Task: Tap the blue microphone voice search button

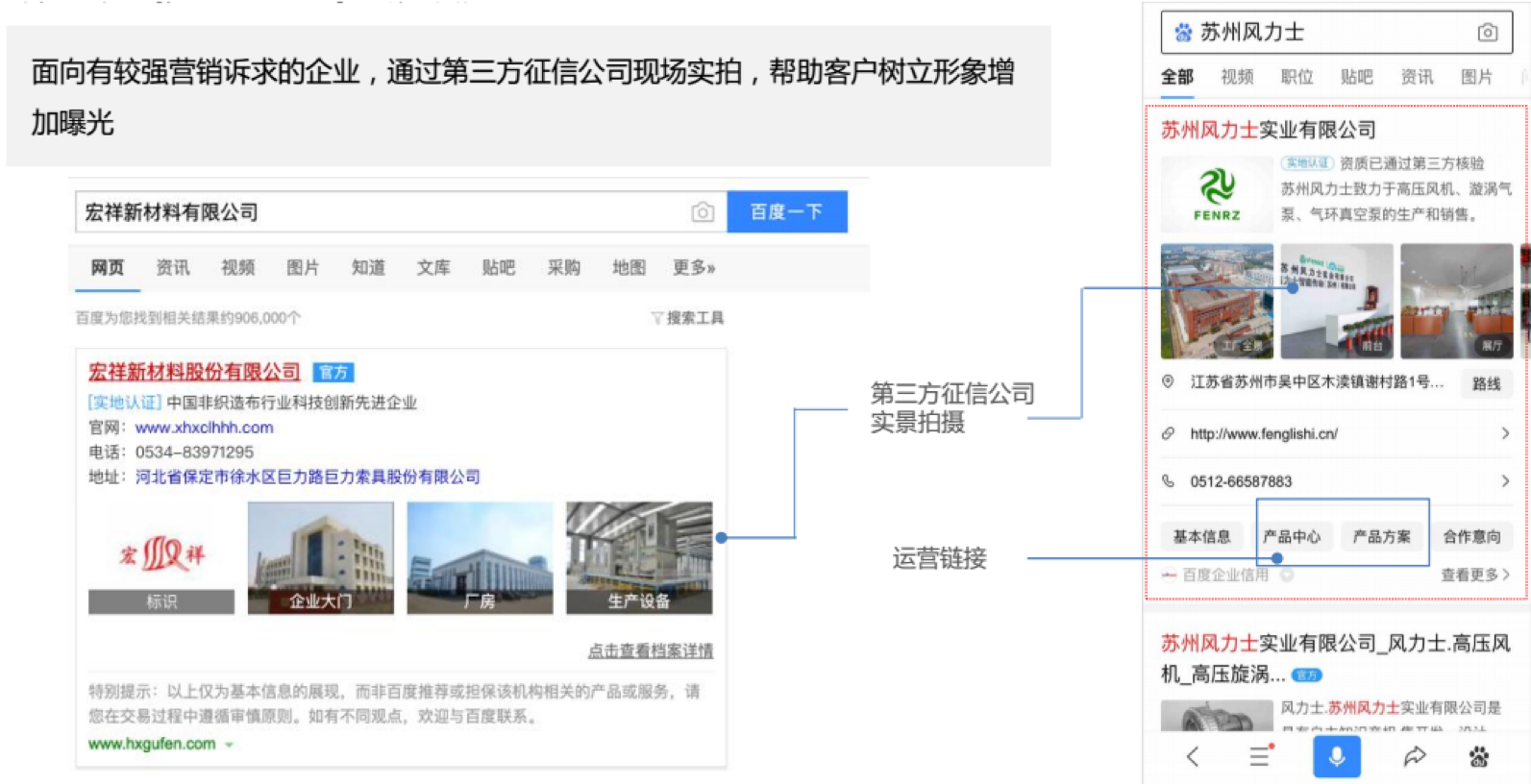Action: (1337, 756)
